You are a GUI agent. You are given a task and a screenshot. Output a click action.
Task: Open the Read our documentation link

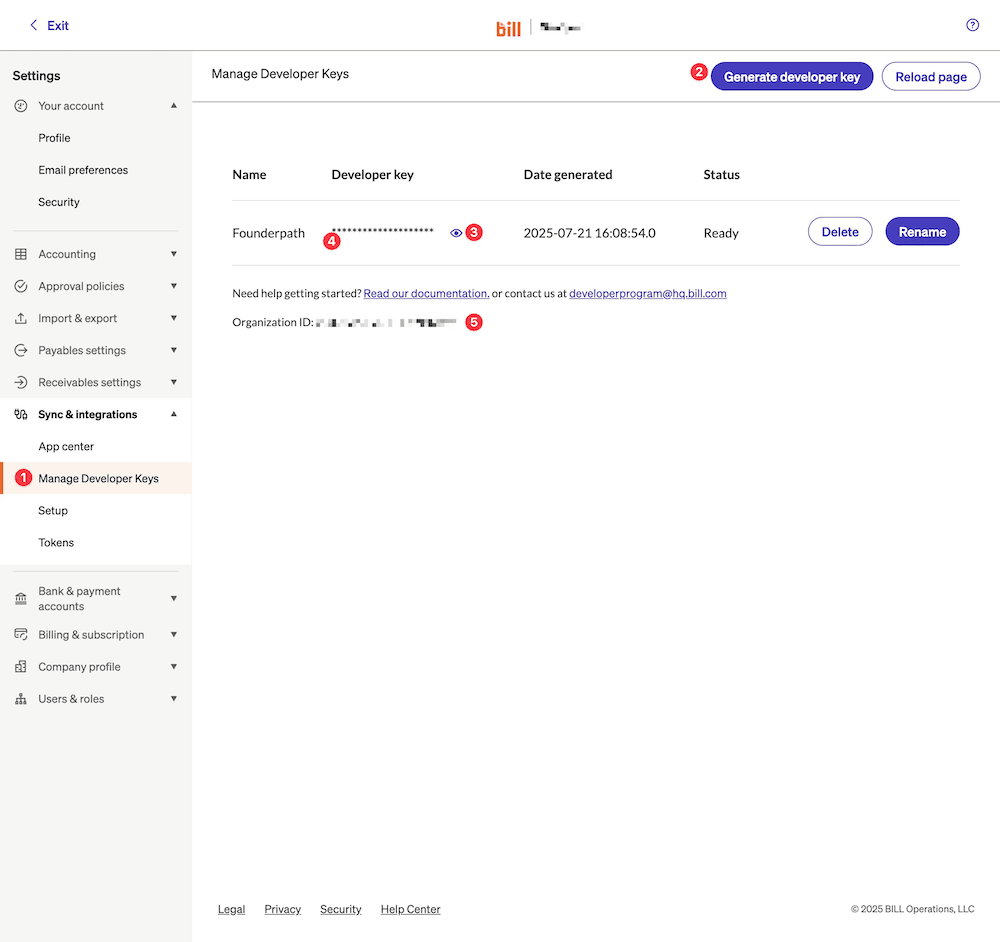pyautogui.click(x=424, y=293)
